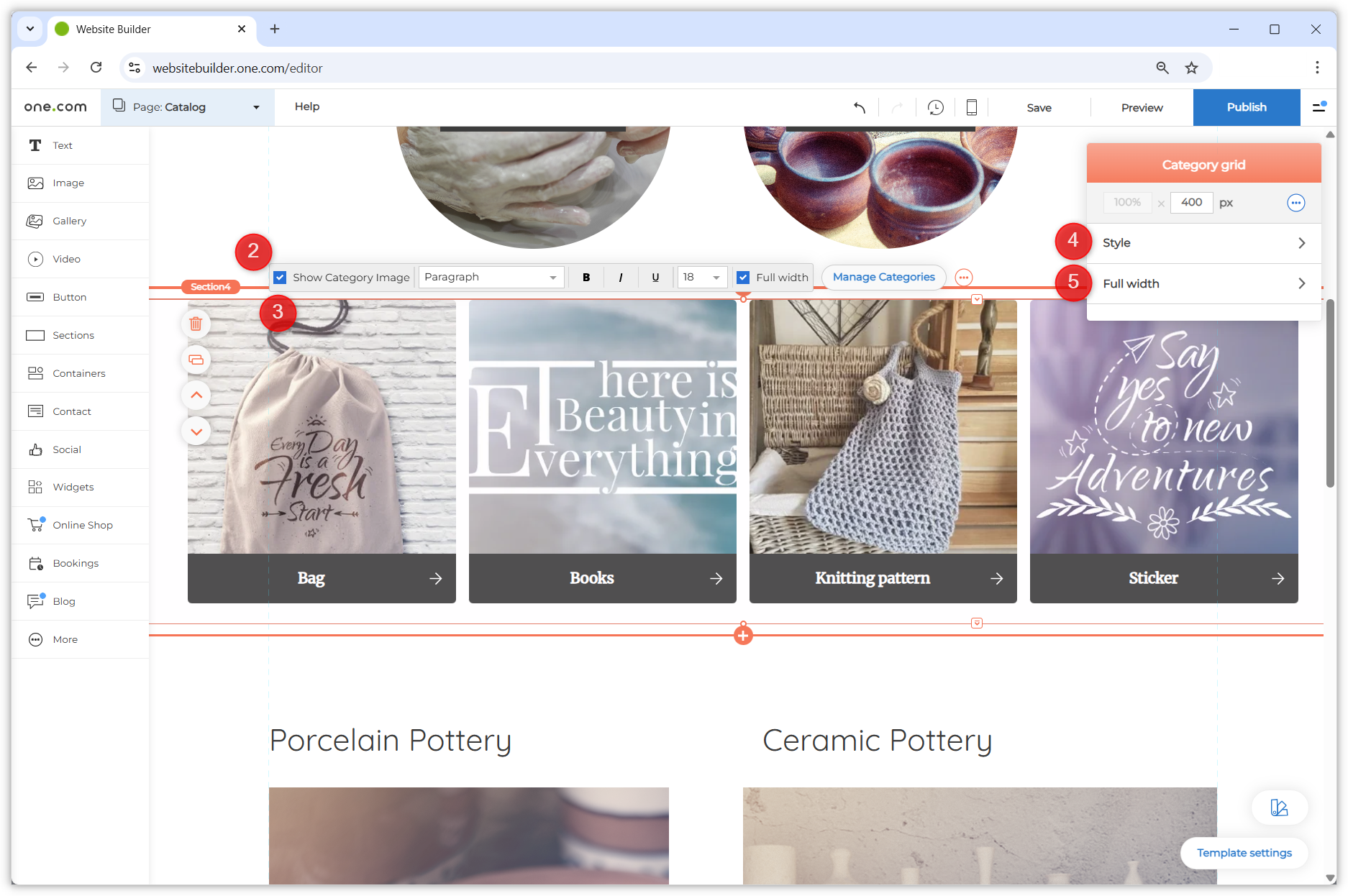Open the Knitting pattern category thumbnail

[x=883, y=427]
